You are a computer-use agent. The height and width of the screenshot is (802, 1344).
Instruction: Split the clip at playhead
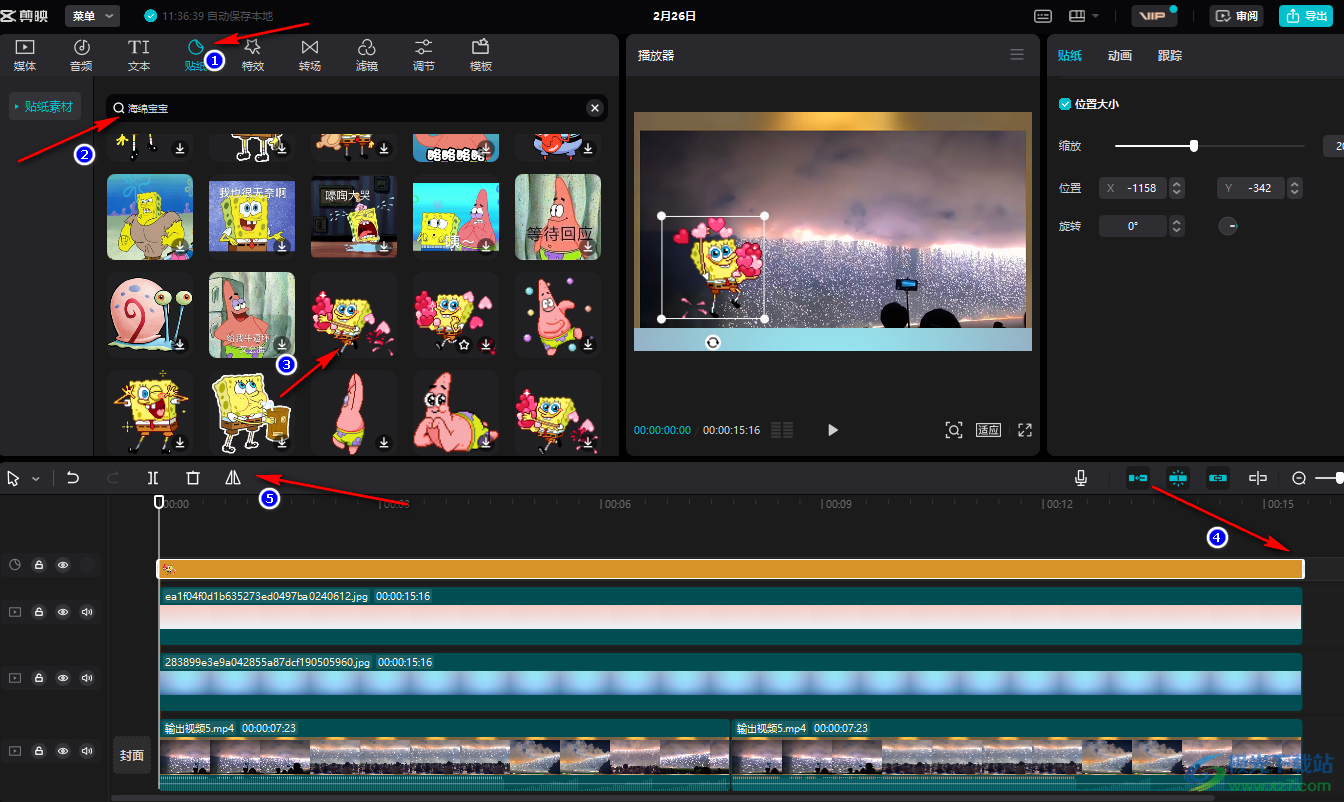(x=153, y=478)
